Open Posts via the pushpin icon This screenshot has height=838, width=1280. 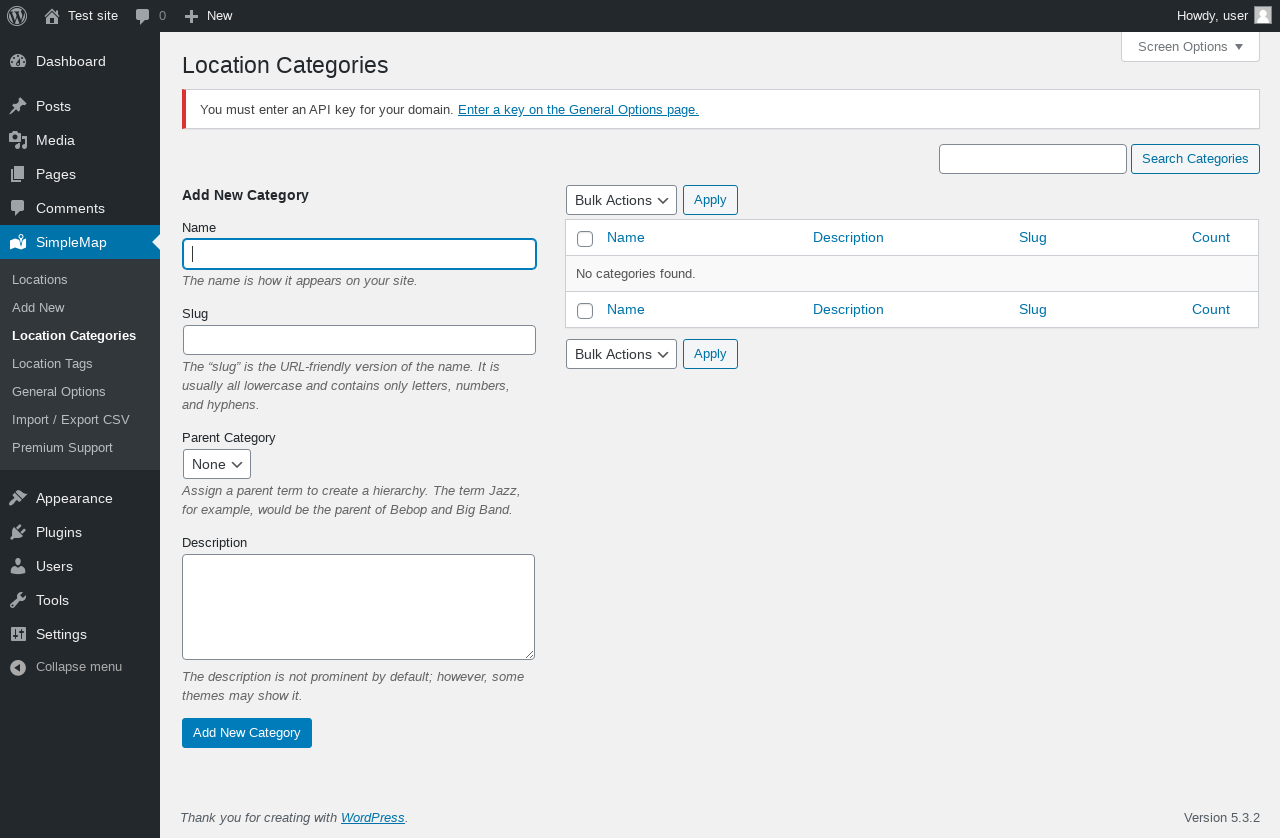click(x=18, y=106)
